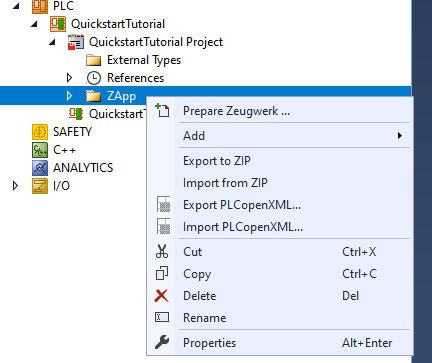
Task: Click the Del shortcut text
Action: click(x=350, y=296)
